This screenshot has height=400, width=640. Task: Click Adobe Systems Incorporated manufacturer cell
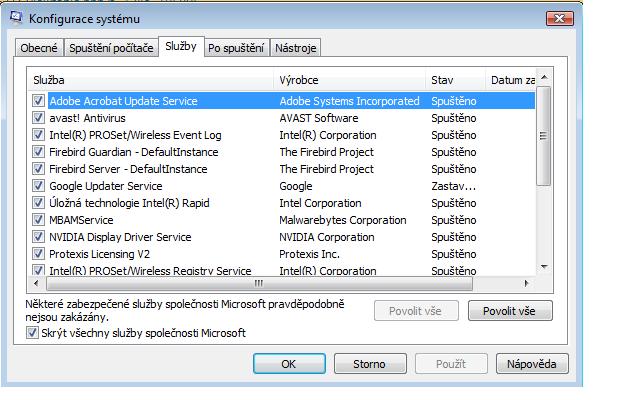point(349,101)
